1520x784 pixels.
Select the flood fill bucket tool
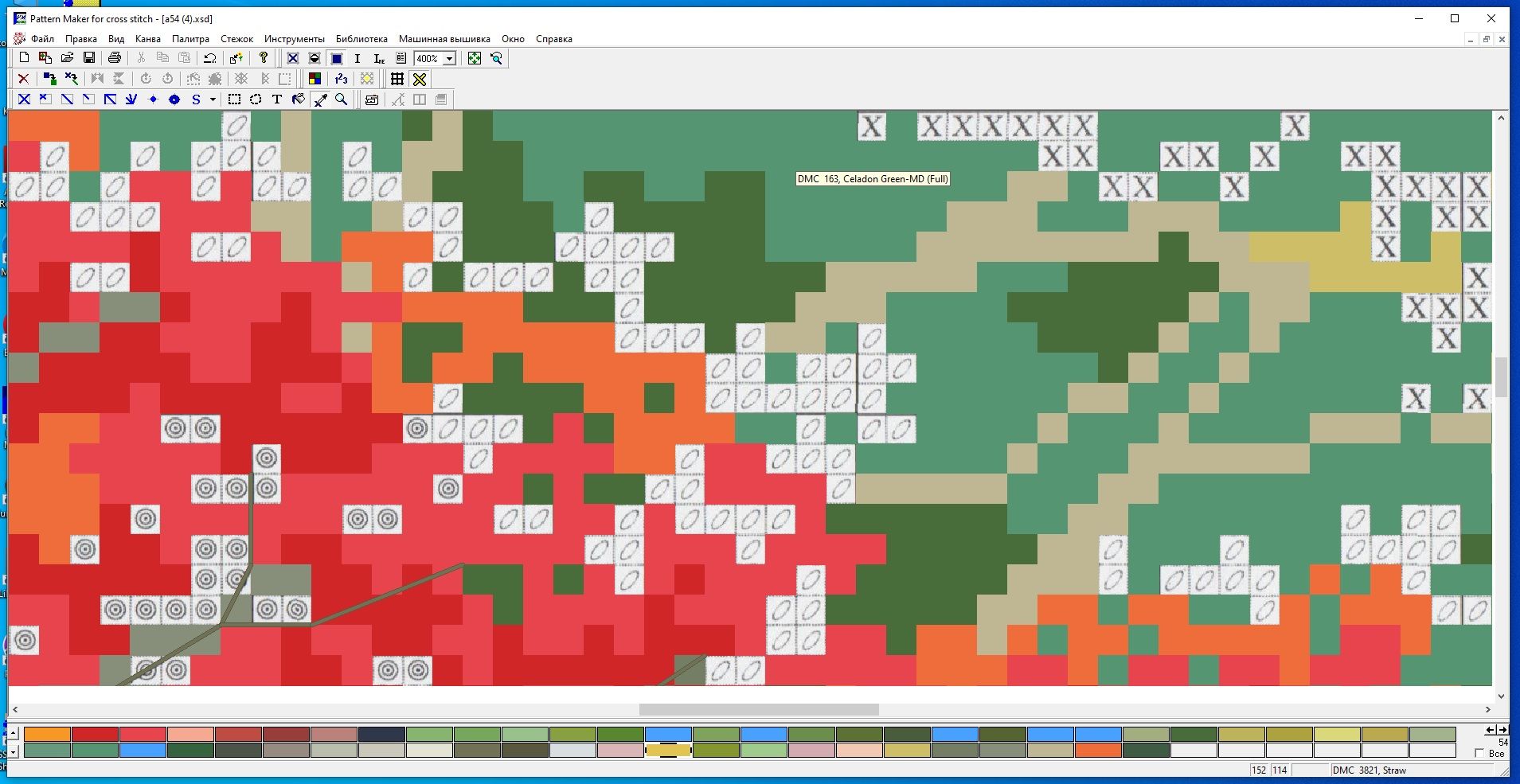point(298,99)
